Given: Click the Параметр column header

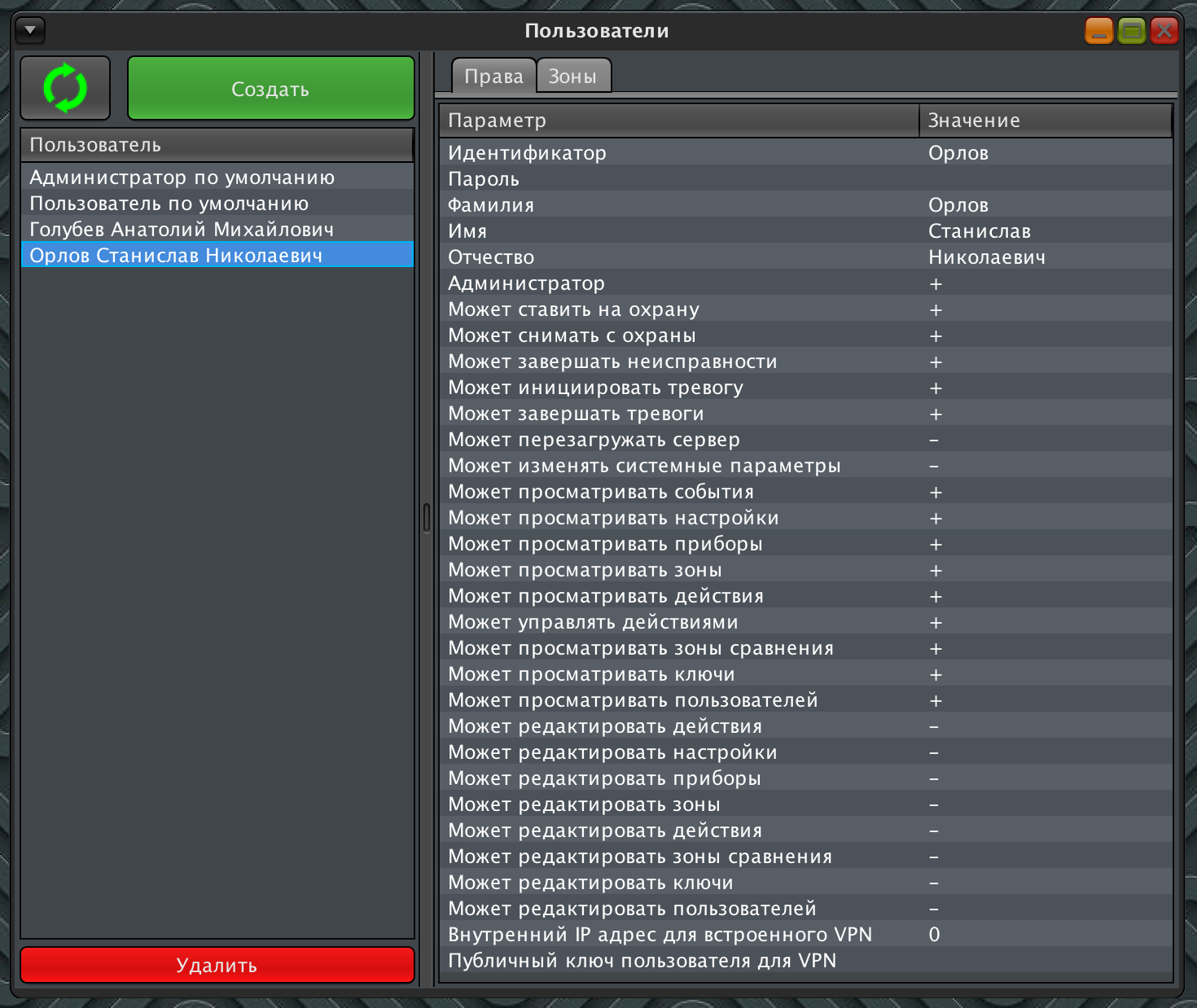Looking at the screenshot, I should [680, 121].
